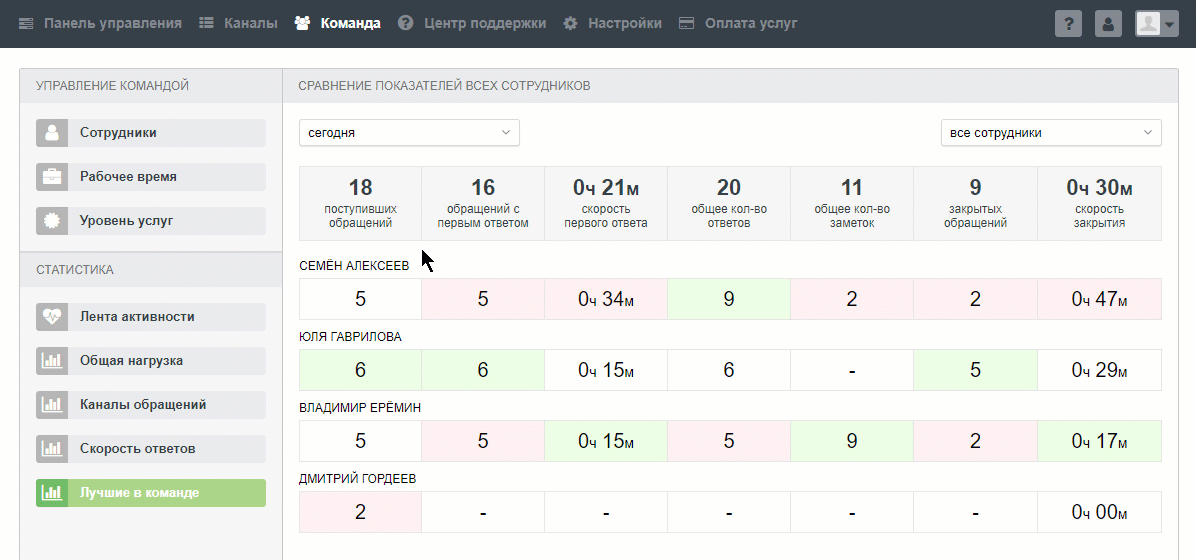This screenshot has width=1196, height=560.
Task: Click the Рабочее время briefcase icon
Action: coord(52,177)
